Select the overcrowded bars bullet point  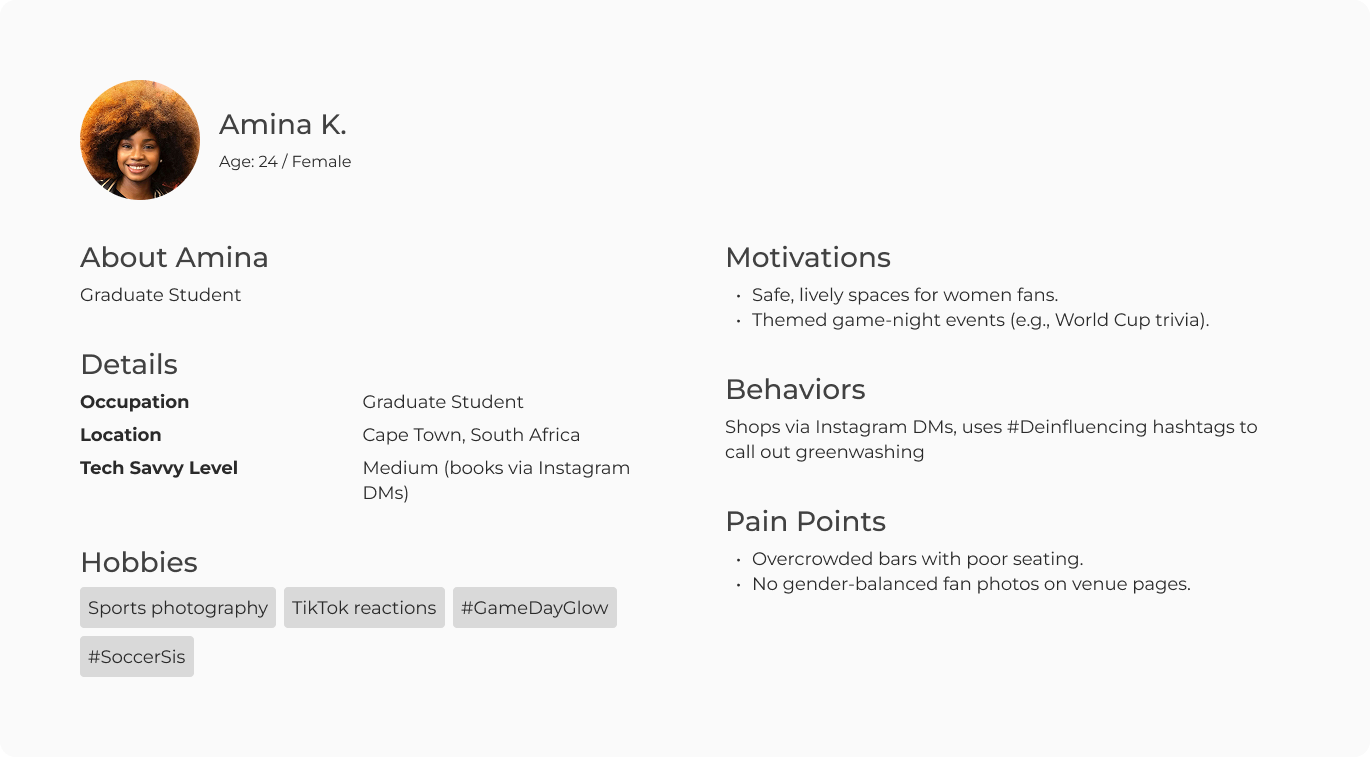[917, 559]
